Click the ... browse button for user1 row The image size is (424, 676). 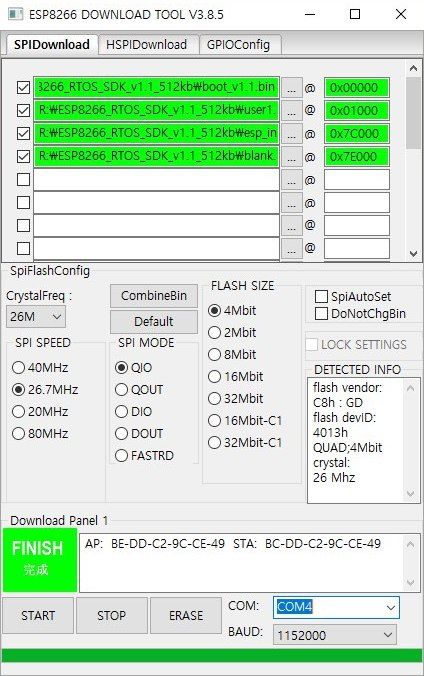coord(292,111)
